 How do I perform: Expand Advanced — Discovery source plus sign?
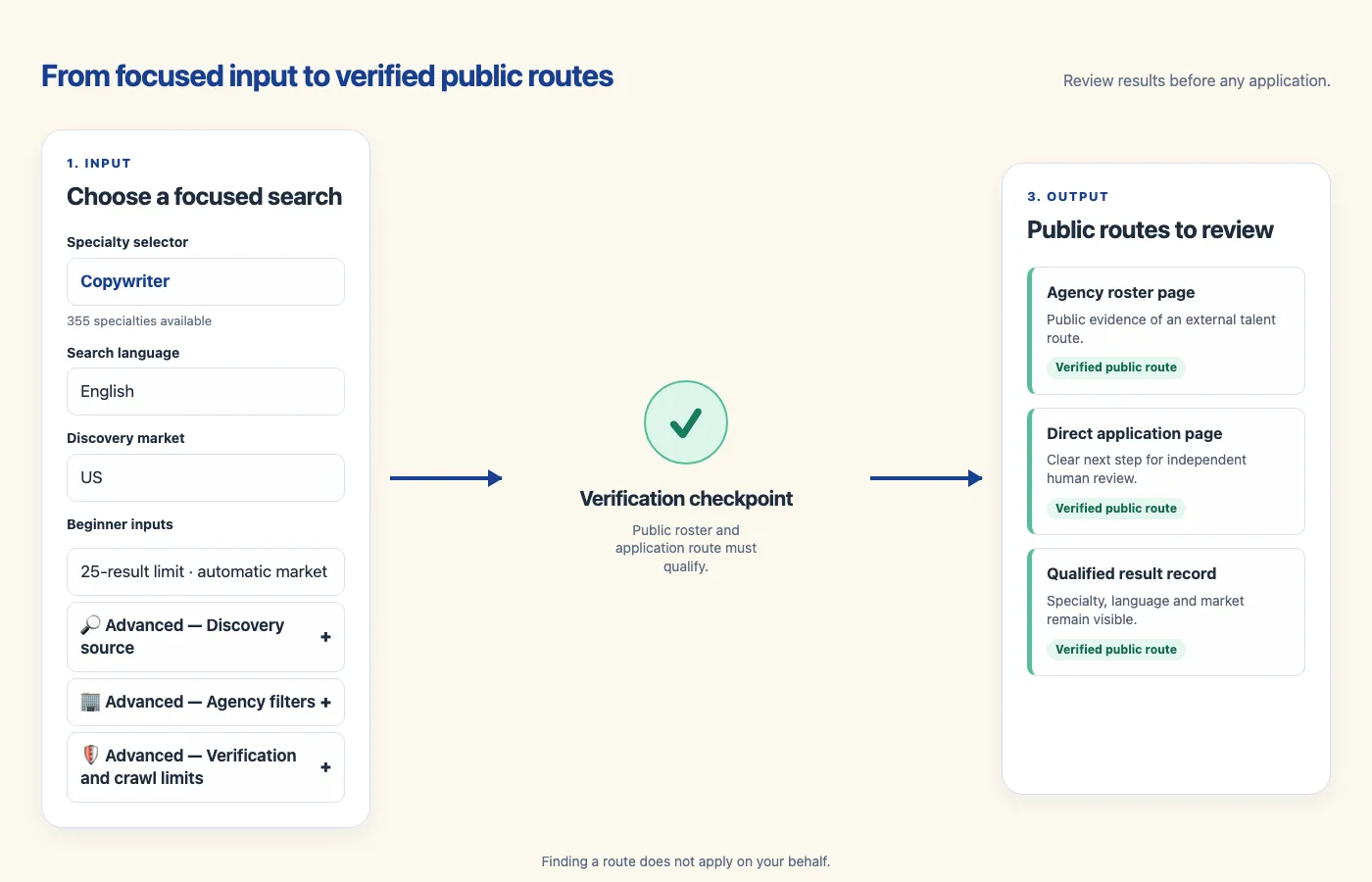coord(325,637)
